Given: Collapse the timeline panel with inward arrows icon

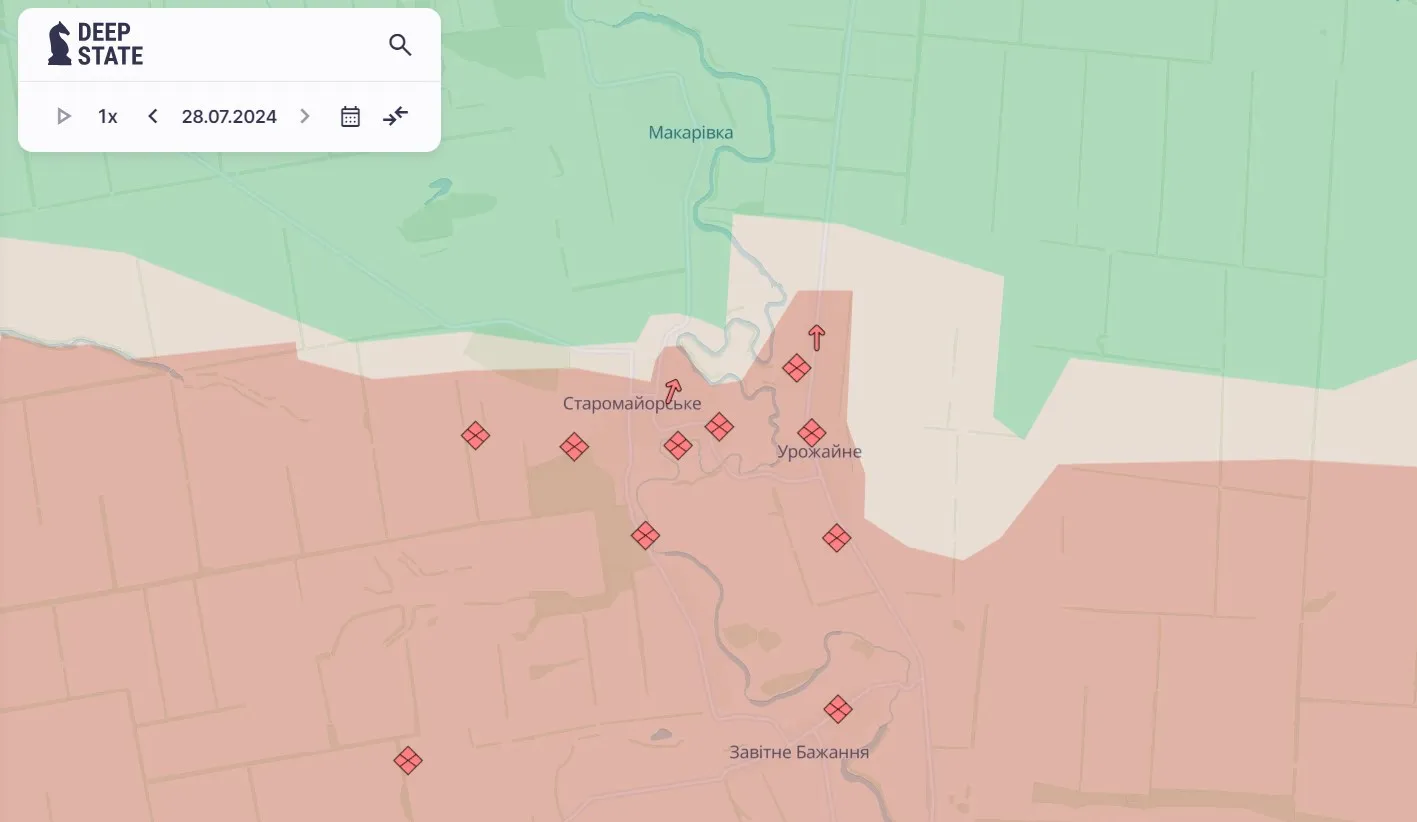Looking at the screenshot, I should 396,117.
